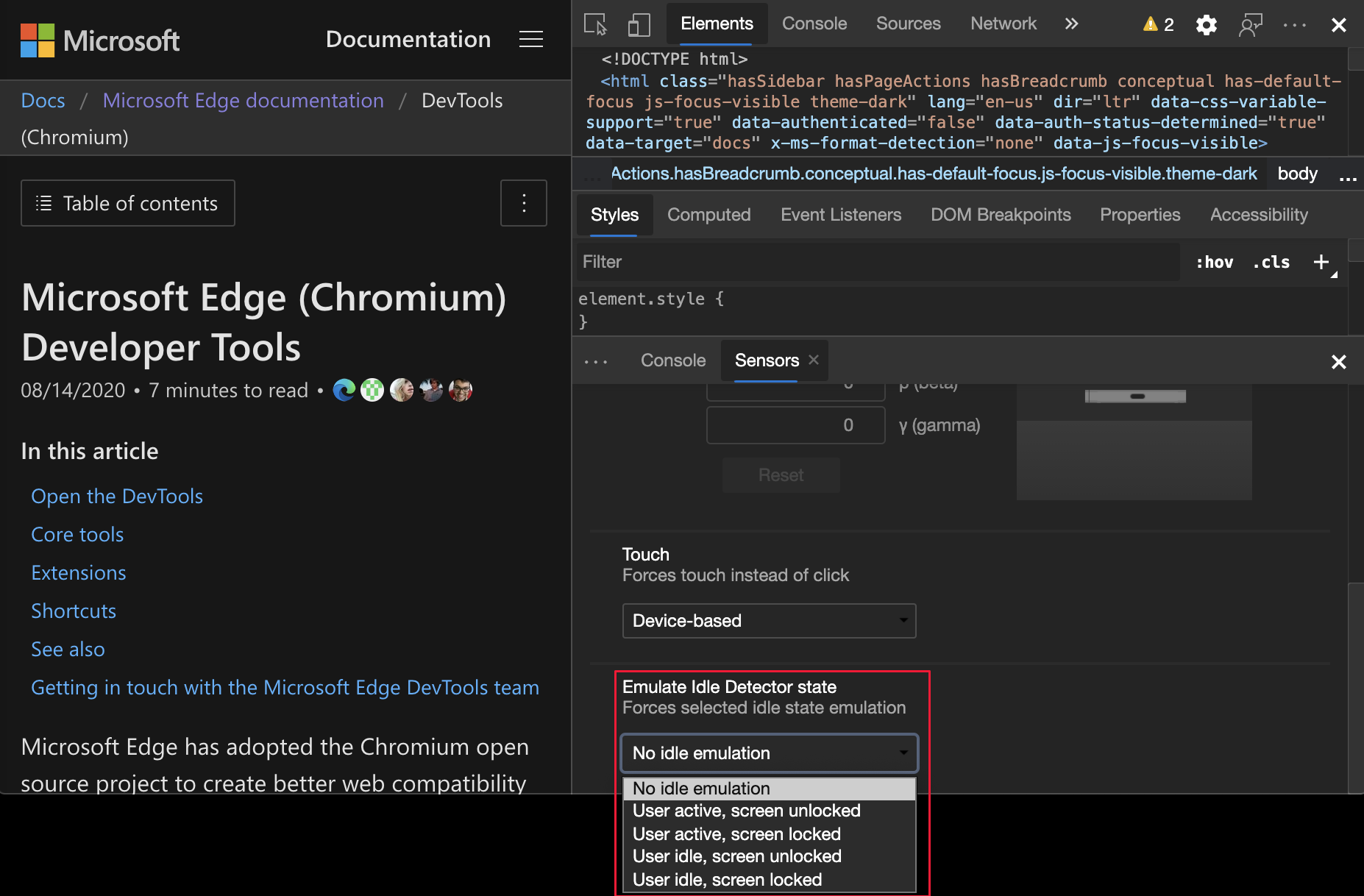Viewport: 1364px width, 896px height.
Task: Click the send feedback icon
Action: coord(1250,24)
